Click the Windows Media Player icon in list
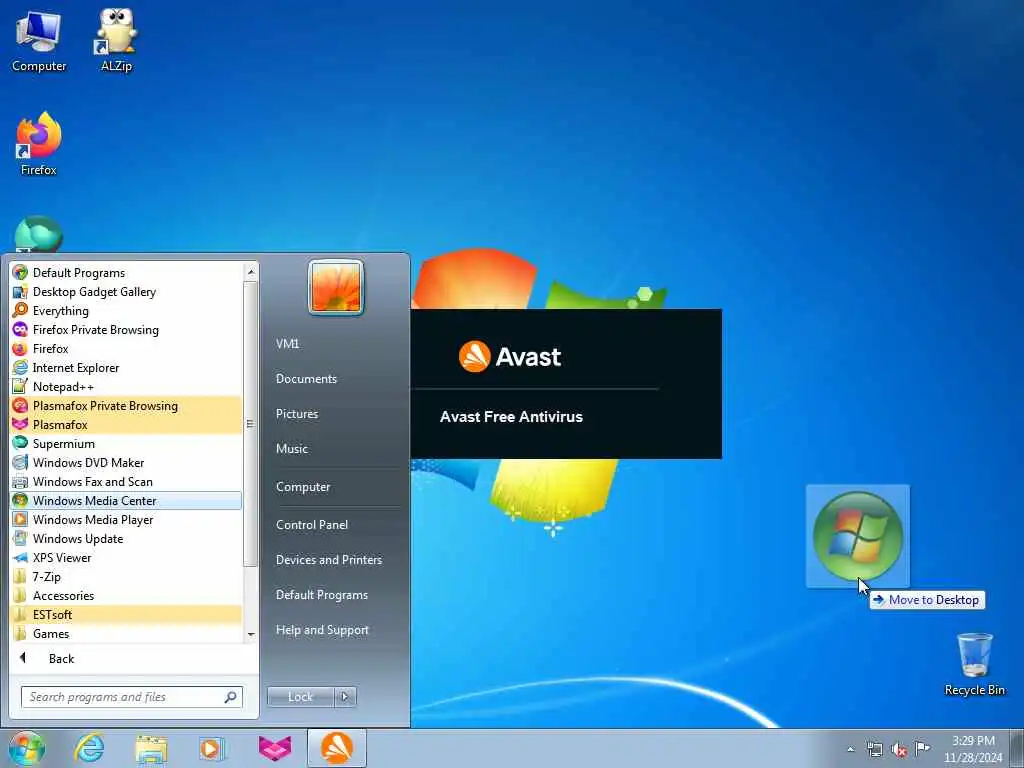This screenshot has width=1024, height=768. (20, 519)
